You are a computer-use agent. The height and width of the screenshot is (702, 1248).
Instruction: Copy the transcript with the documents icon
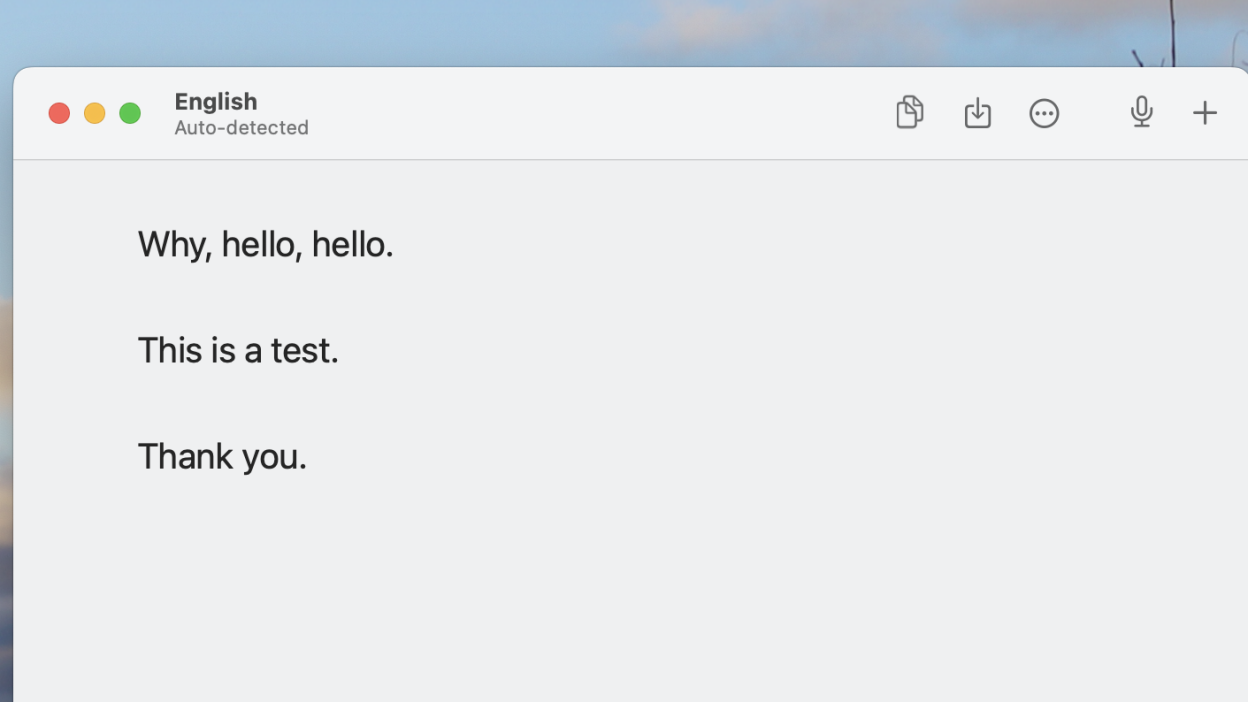click(x=909, y=113)
